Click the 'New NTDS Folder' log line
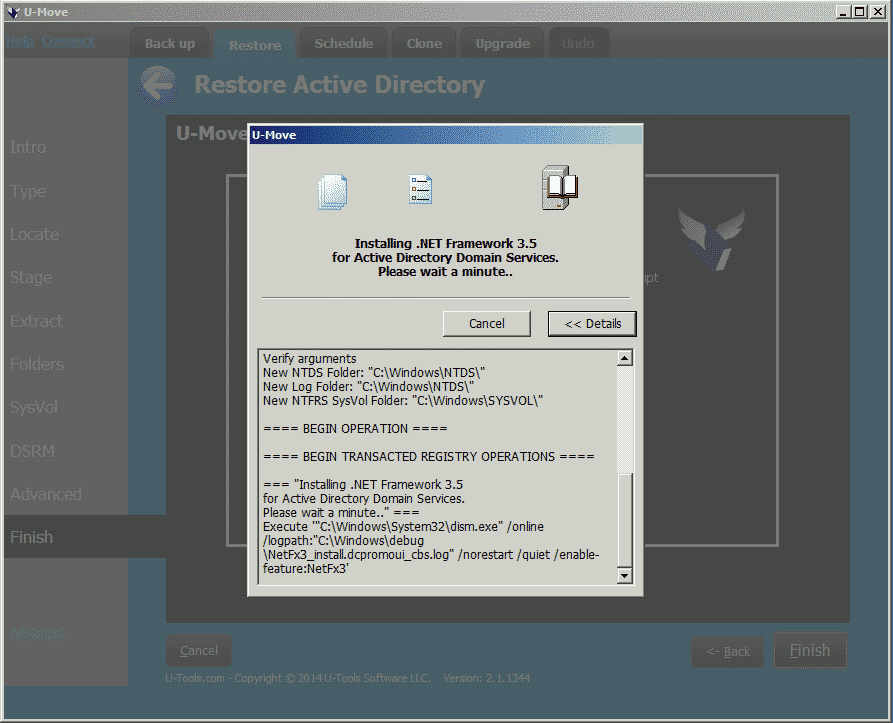Viewport: 893px width, 723px height. click(x=374, y=373)
